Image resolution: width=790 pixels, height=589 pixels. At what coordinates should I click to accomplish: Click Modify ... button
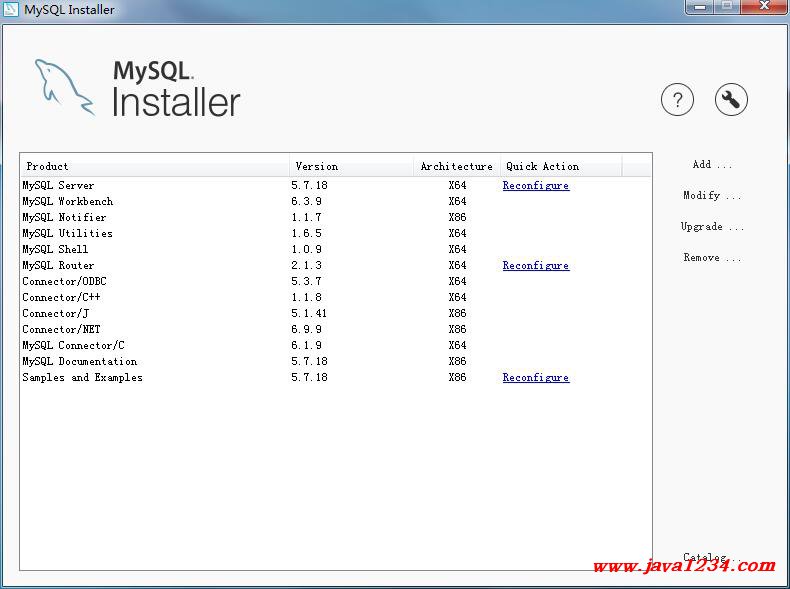[712, 195]
